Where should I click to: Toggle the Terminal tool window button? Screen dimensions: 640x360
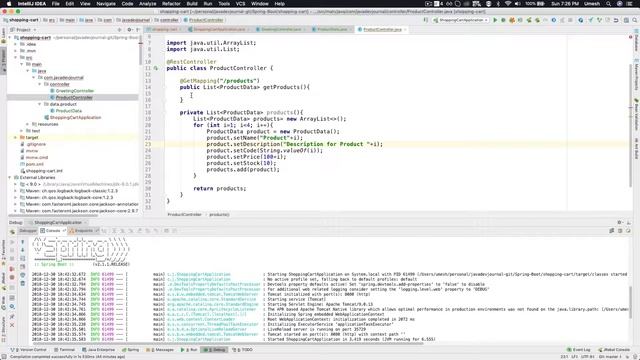tap(64, 350)
